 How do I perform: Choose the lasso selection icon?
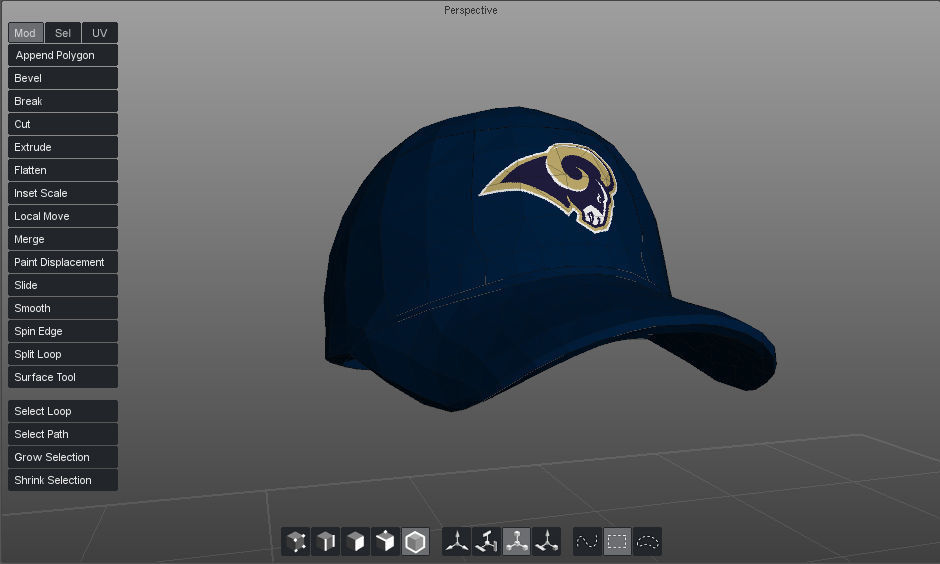pos(647,541)
